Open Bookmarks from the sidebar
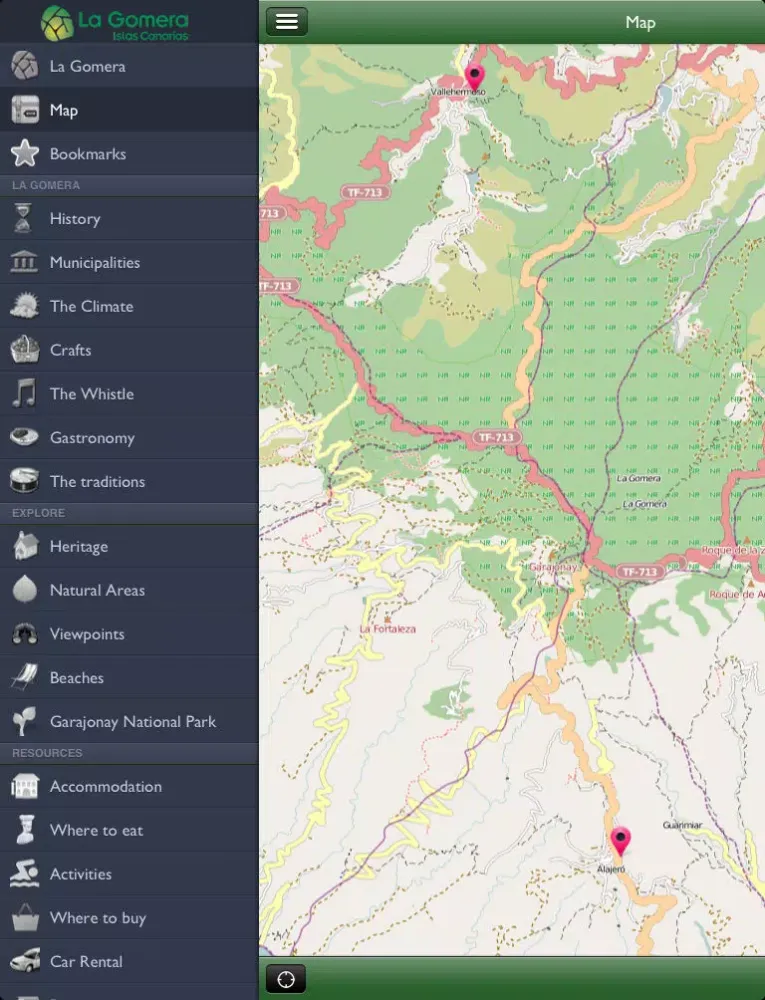Screen dimensions: 765x1000 [129, 153]
